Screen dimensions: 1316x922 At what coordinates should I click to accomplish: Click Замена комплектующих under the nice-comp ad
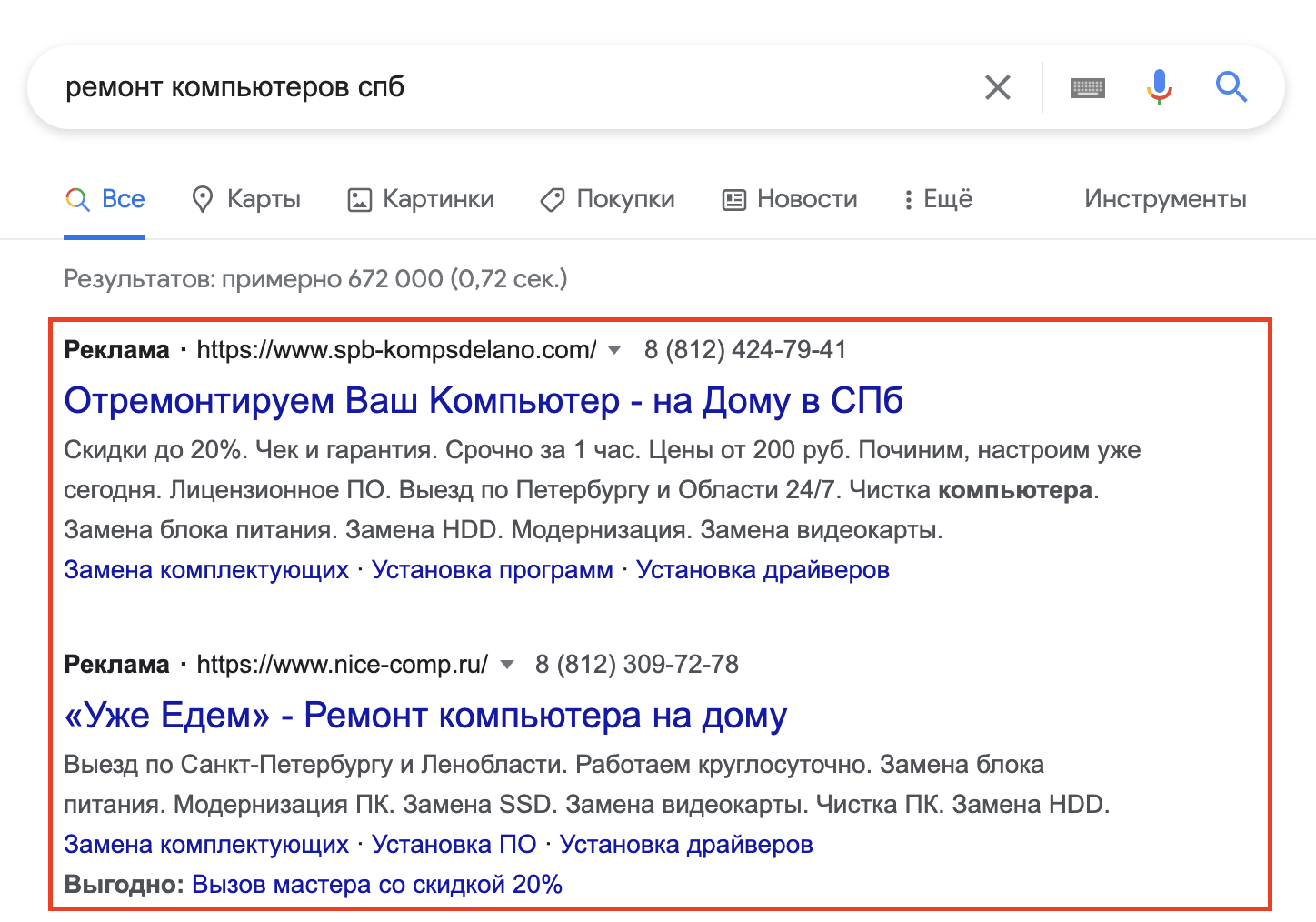click(206, 845)
